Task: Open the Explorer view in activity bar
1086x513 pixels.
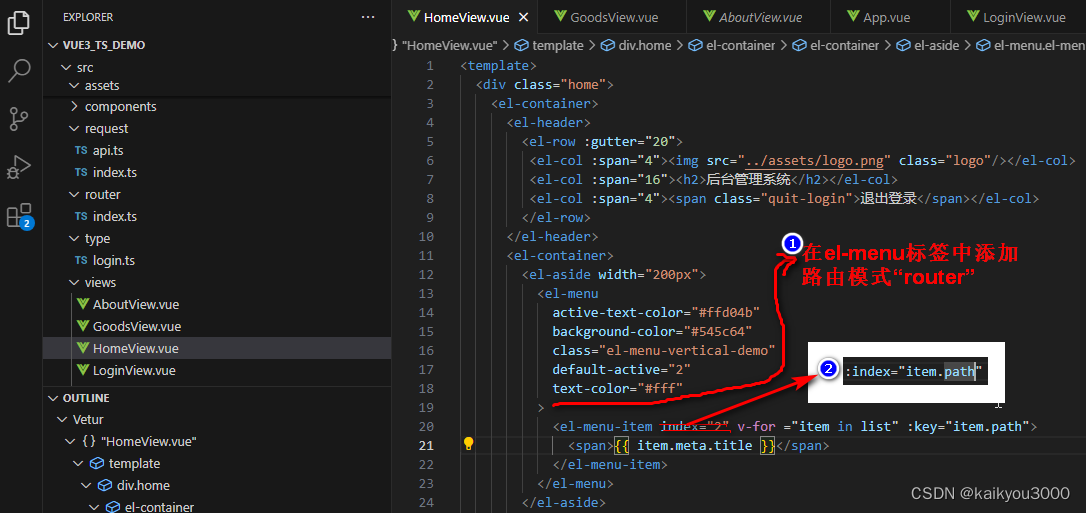Action: click(19, 22)
